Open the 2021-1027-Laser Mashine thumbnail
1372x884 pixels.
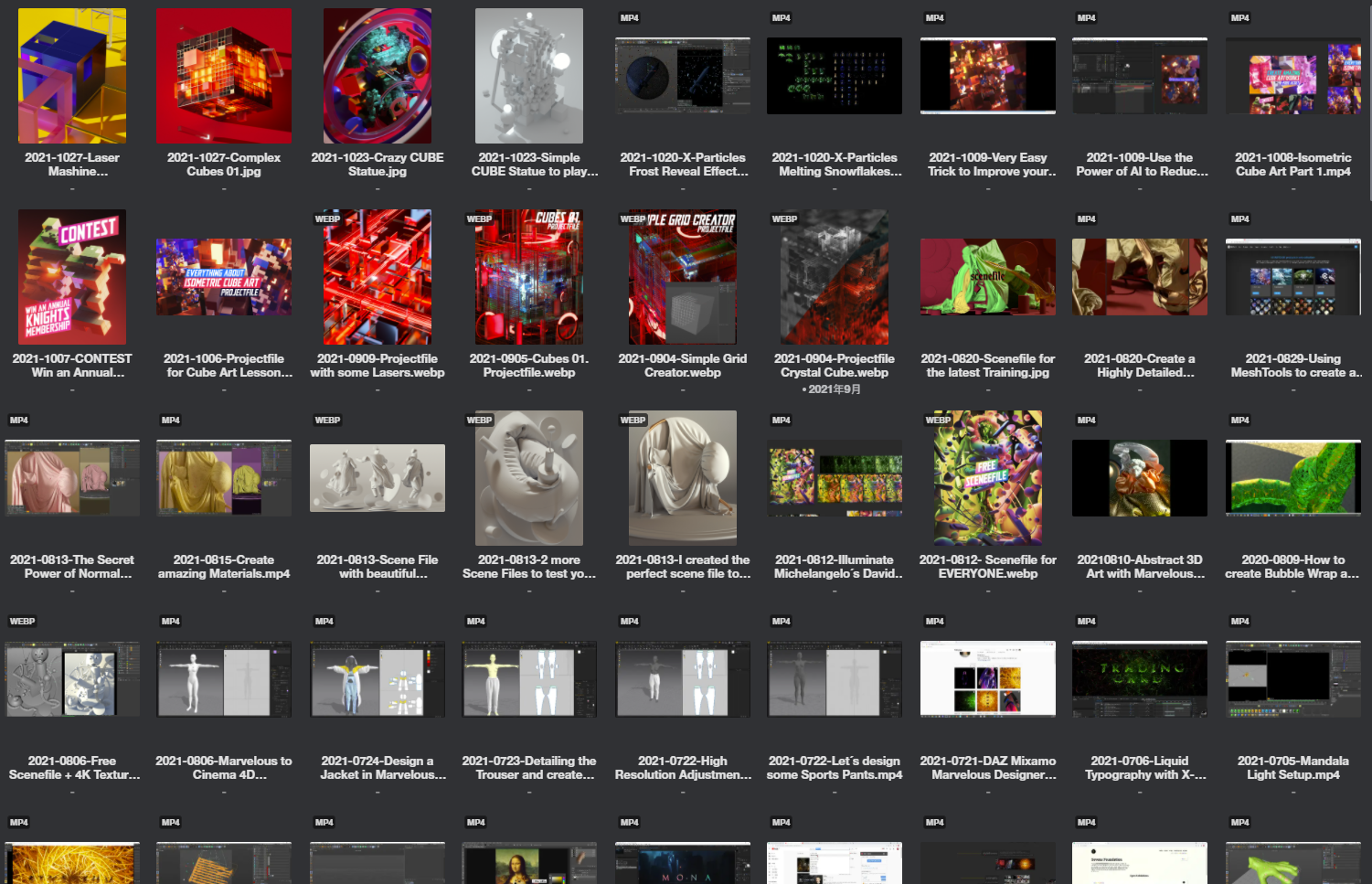click(x=72, y=76)
